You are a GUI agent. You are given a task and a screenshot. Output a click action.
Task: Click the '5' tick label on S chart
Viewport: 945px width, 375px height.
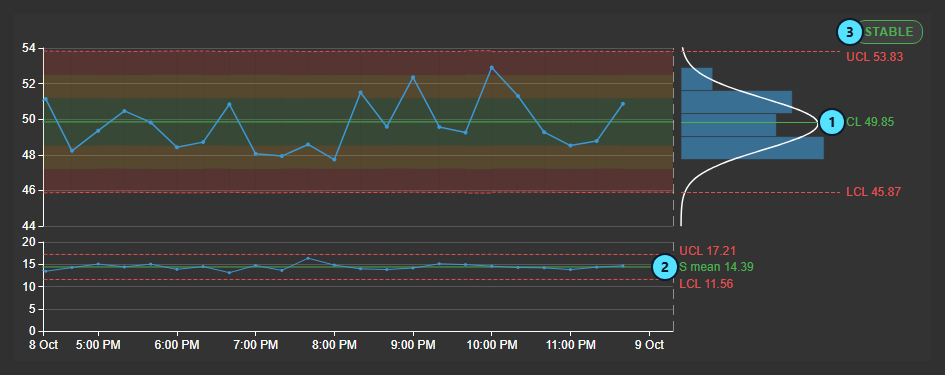(x=34, y=309)
